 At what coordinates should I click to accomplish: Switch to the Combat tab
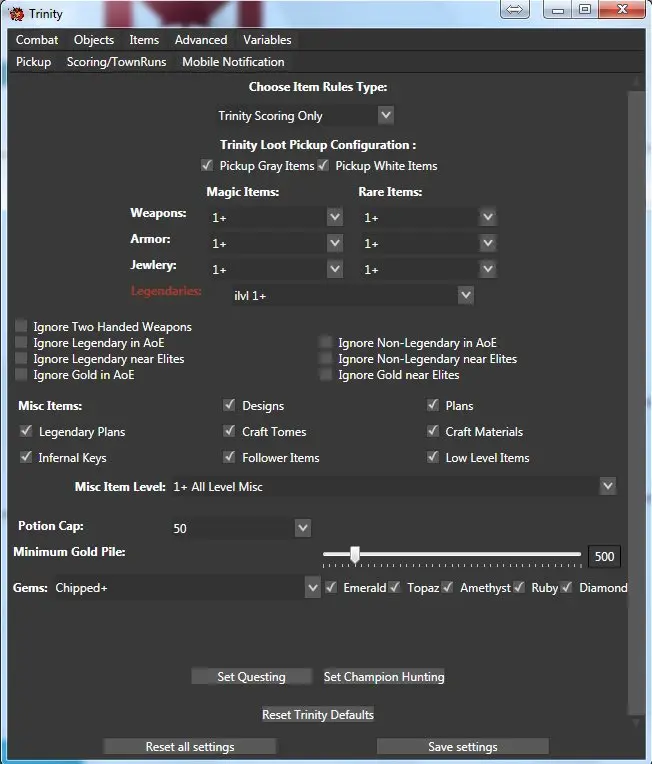tap(37, 40)
